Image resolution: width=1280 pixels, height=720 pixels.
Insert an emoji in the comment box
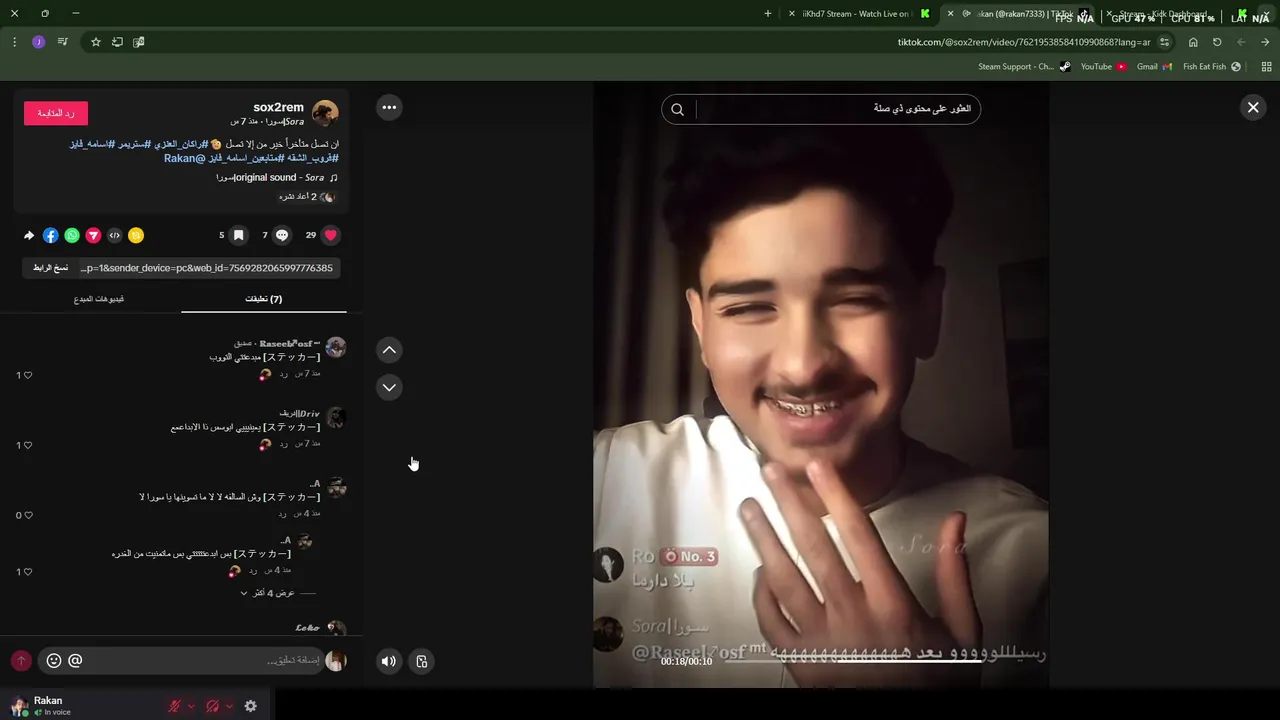[x=54, y=661]
